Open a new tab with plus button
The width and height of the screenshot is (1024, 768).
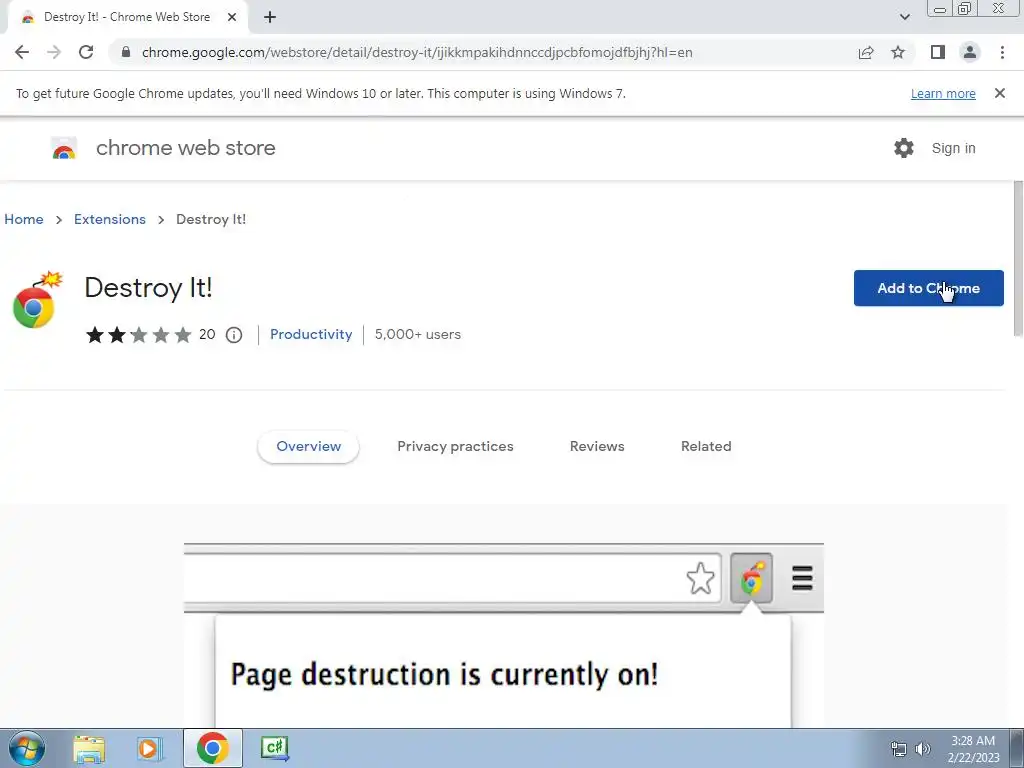tap(270, 17)
